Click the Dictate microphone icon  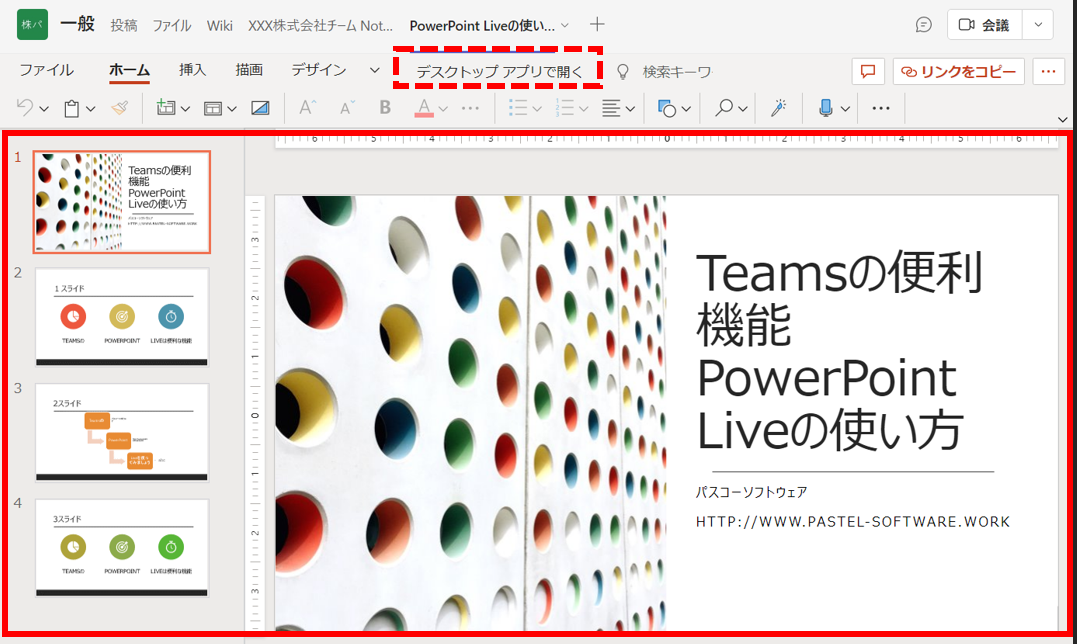[x=826, y=108]
